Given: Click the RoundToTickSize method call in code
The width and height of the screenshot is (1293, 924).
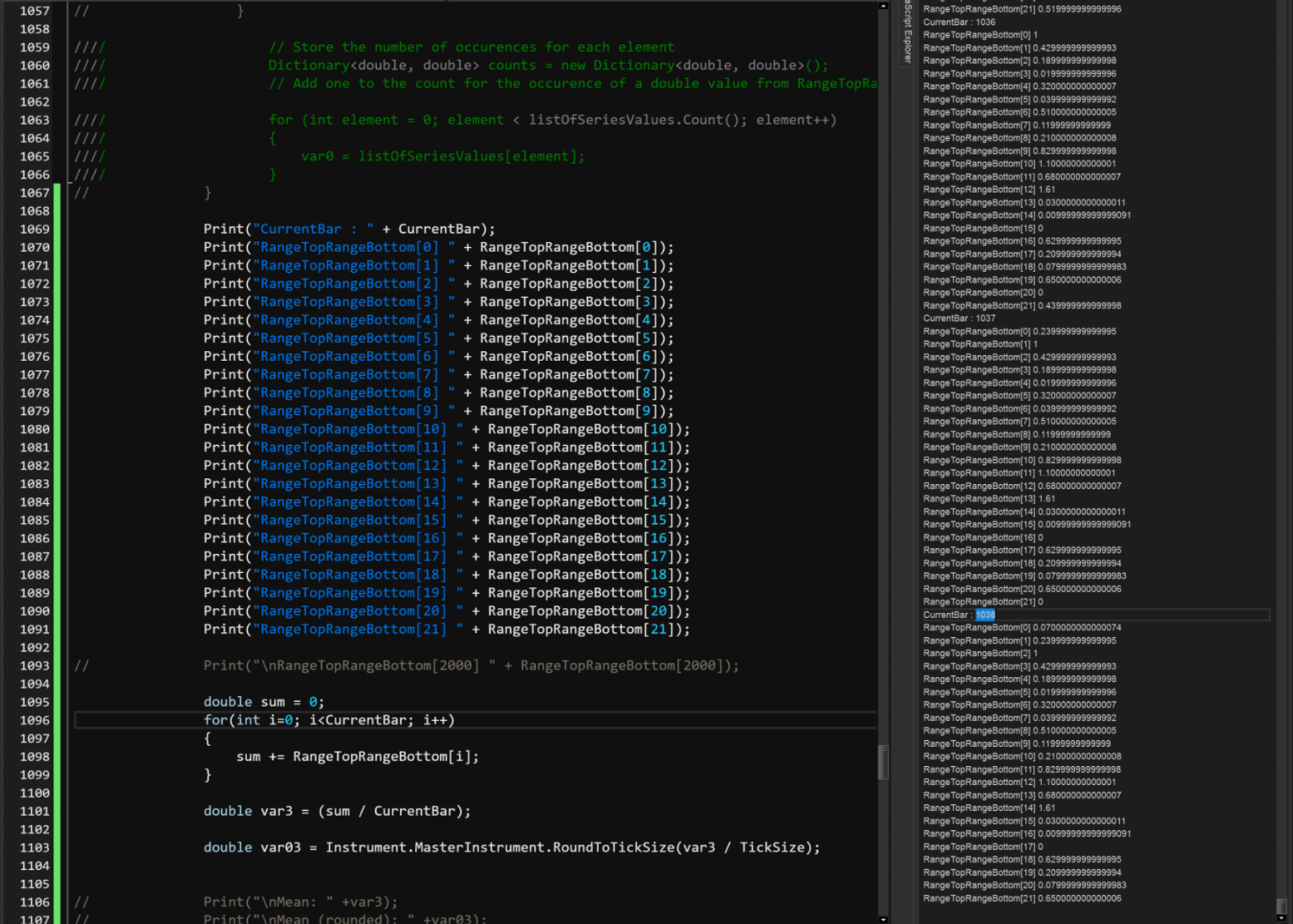Looking at the screenshot, I should [614, 847].
